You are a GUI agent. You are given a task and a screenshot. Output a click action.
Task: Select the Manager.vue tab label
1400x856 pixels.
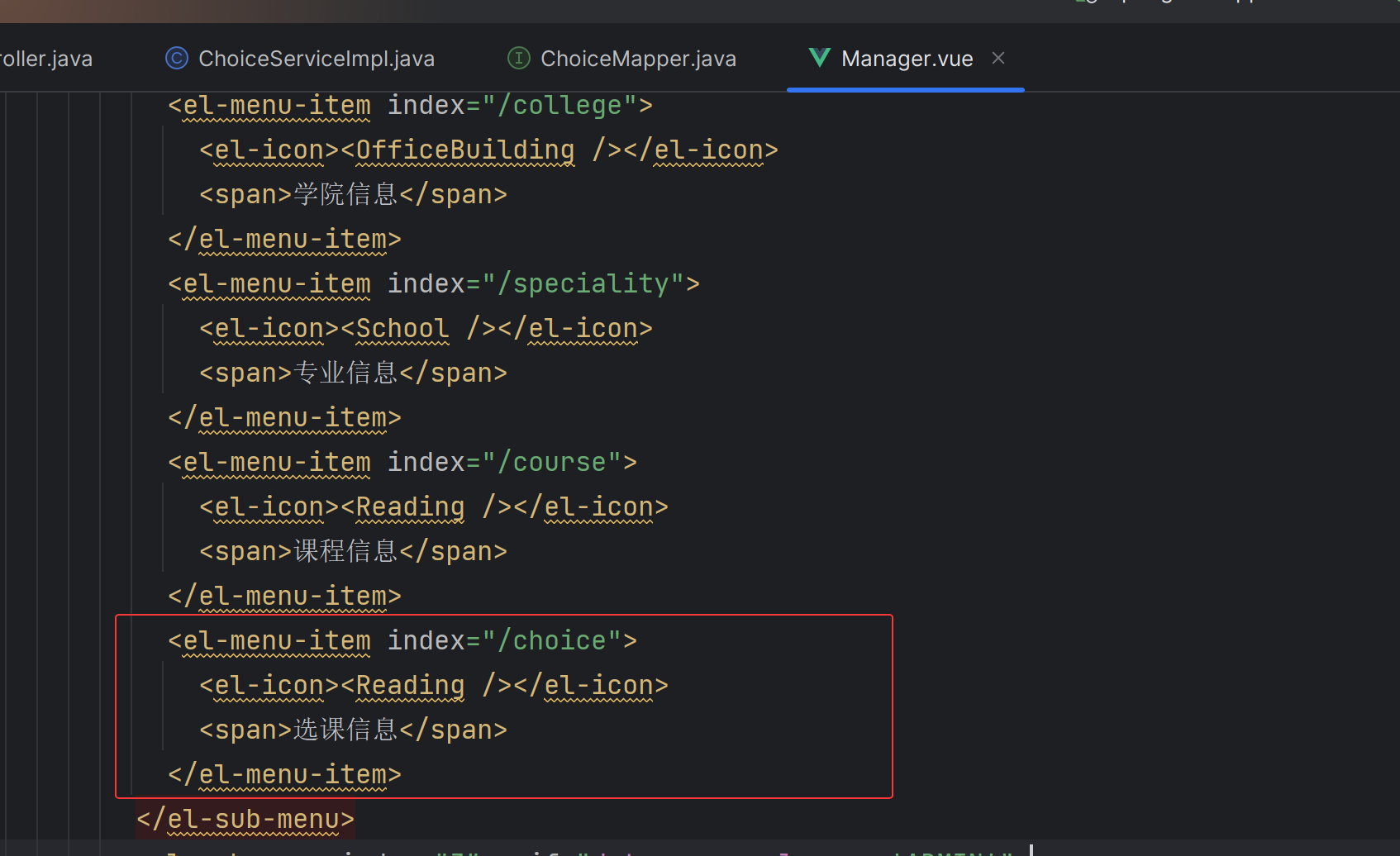pos(907,59)
